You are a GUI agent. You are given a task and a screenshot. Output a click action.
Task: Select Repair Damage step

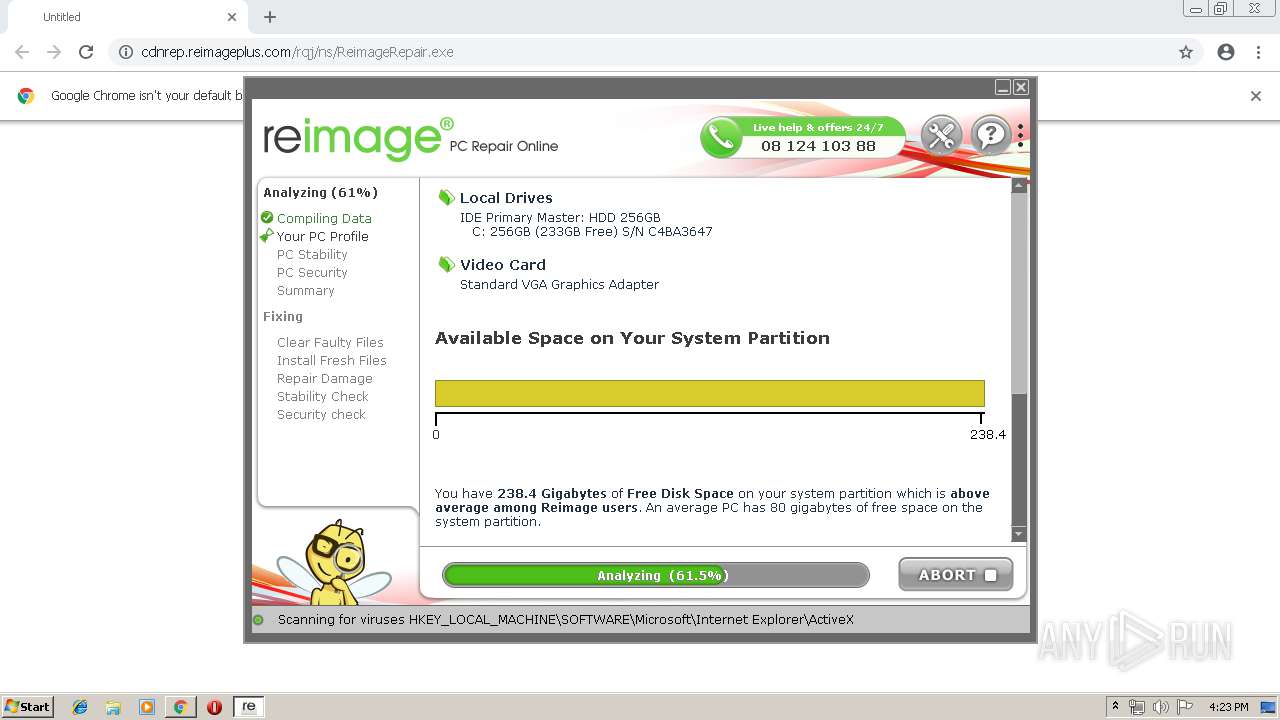pyautogui.click(x=325, y=378)
